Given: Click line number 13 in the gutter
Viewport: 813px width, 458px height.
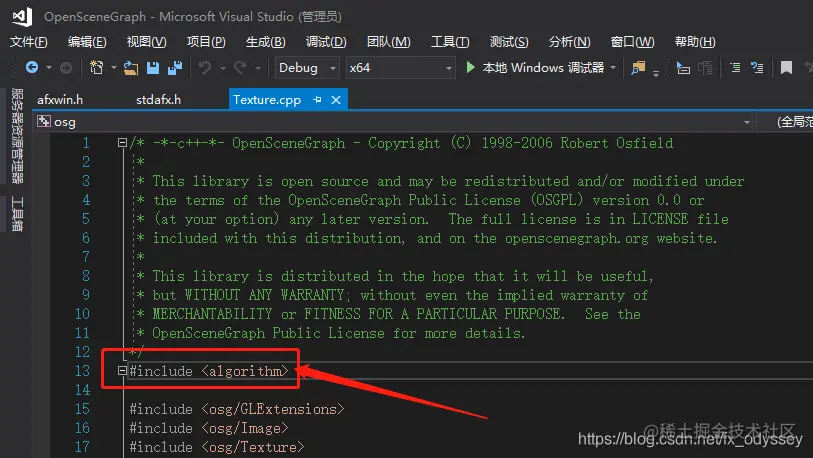Looking at the screenshot, I should click(x=82, y=371).
